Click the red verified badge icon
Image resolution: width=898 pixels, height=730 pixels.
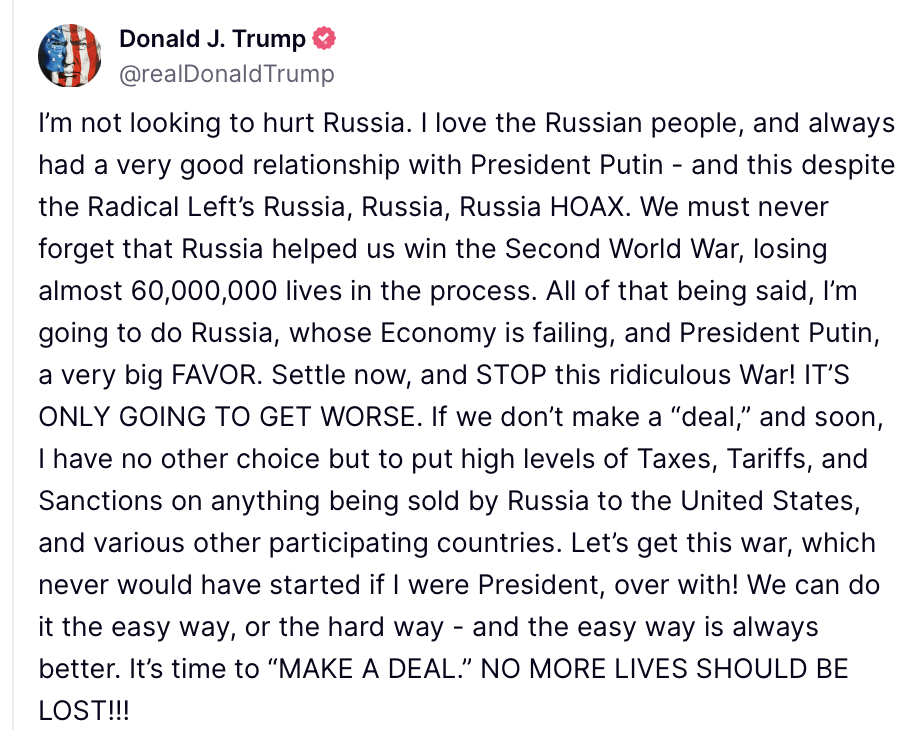pyautogui.click(x=325, y=40)
